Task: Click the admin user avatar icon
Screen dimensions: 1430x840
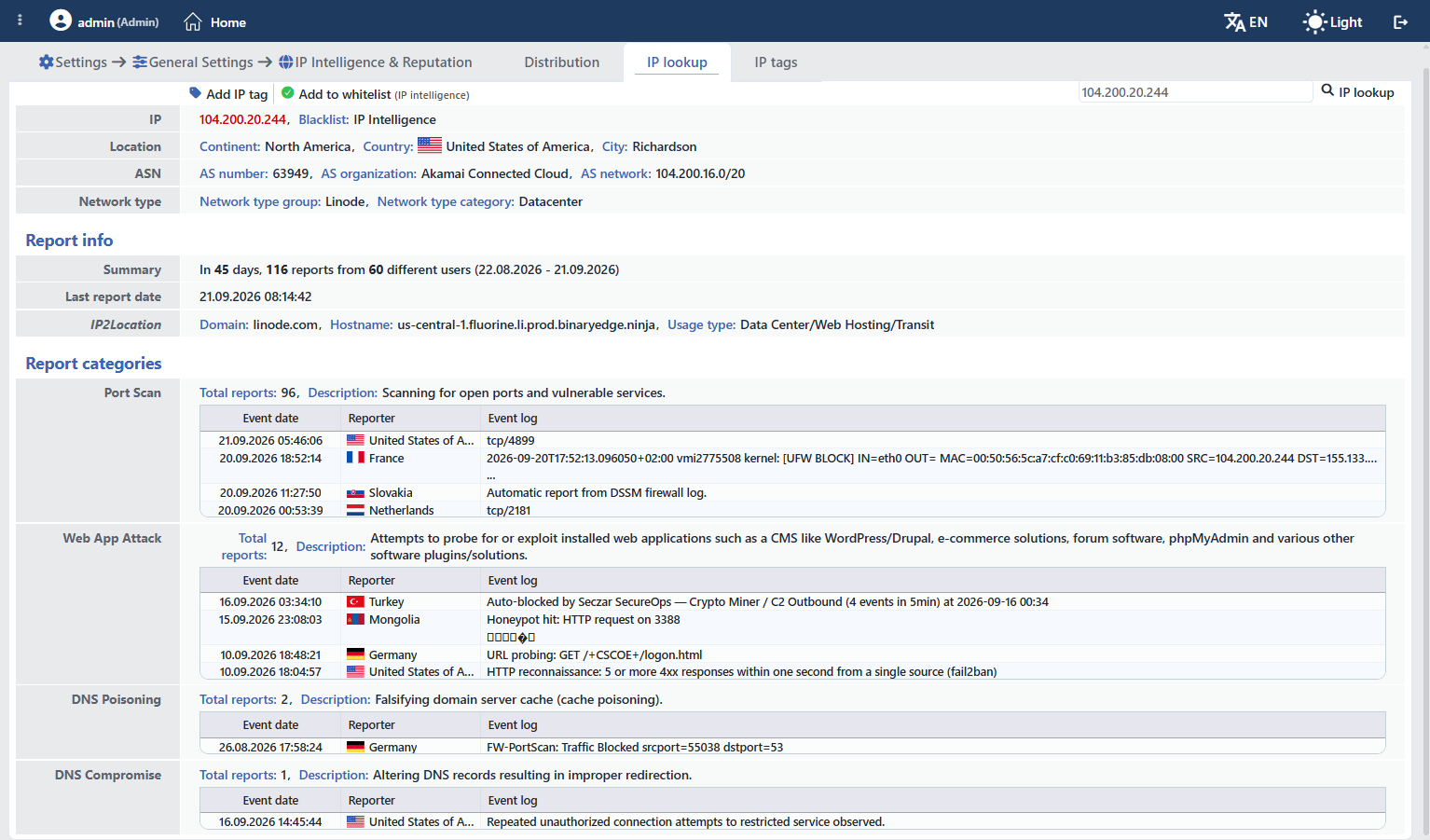Action: click(61, 21)
